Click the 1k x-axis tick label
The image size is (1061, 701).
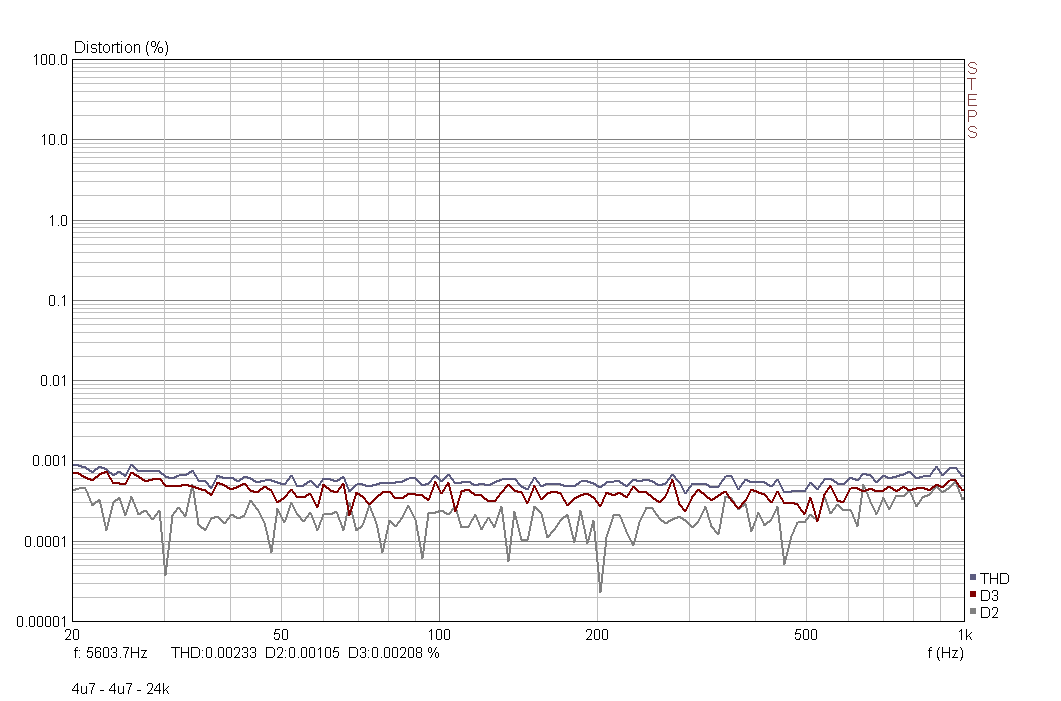click(x=966, y=635)
